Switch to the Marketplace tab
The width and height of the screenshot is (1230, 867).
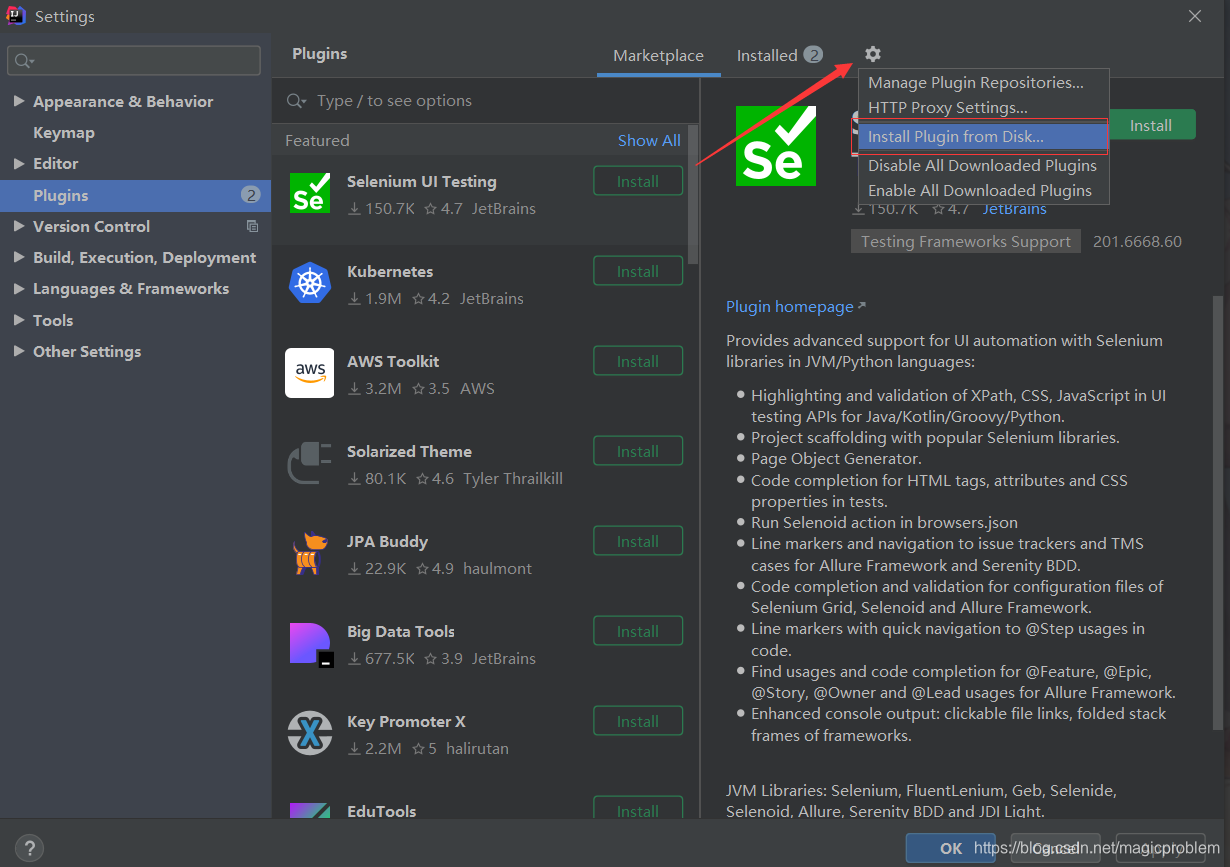(x=658, y=56)
